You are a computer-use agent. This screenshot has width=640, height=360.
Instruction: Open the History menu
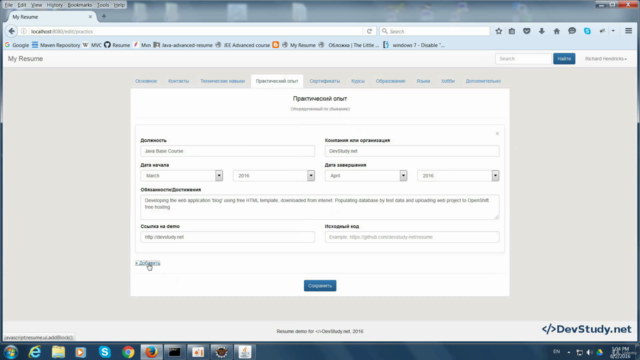[x=54, y=5]
